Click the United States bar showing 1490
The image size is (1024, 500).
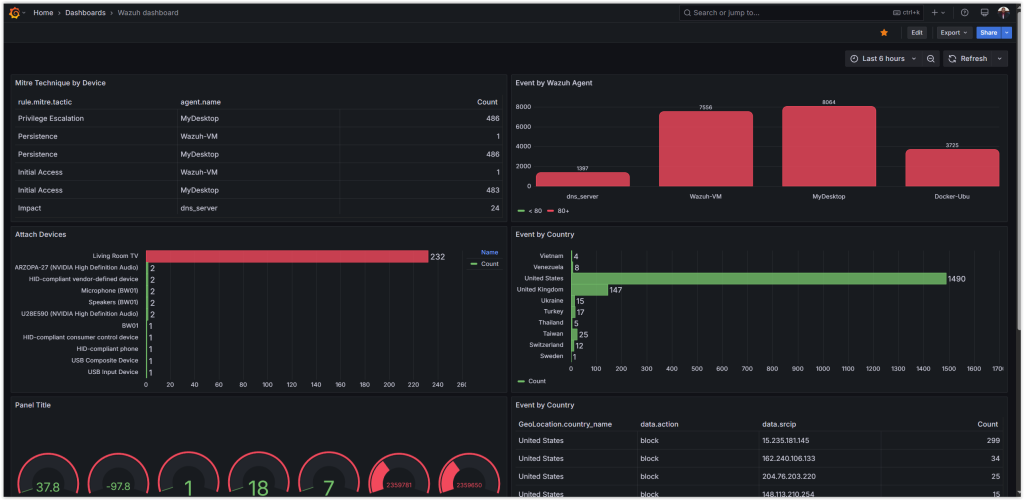coord(759,279)
